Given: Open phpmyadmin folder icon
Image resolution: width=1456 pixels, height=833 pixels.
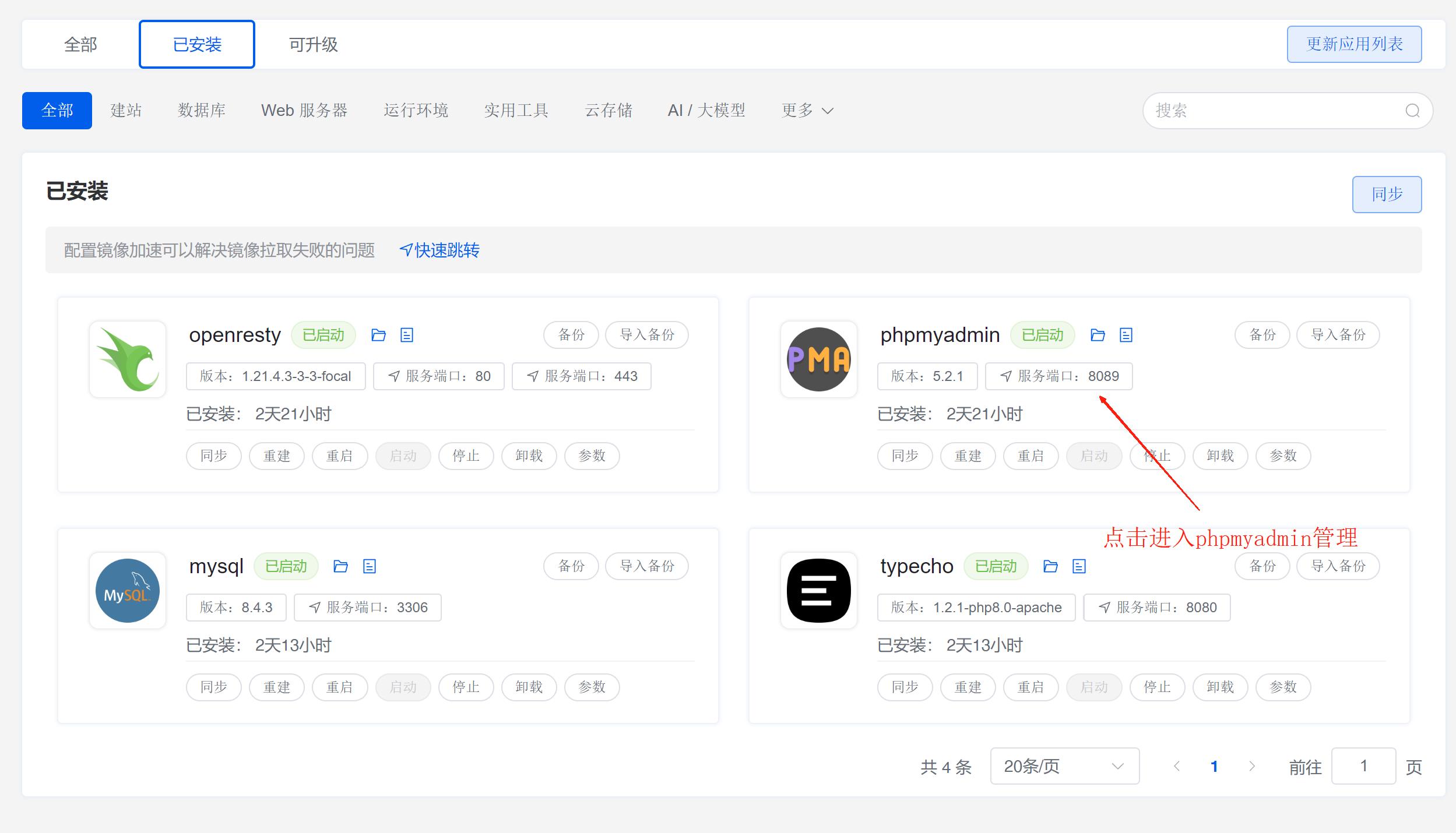Looking at the screenshot, I should point(1098,335).
